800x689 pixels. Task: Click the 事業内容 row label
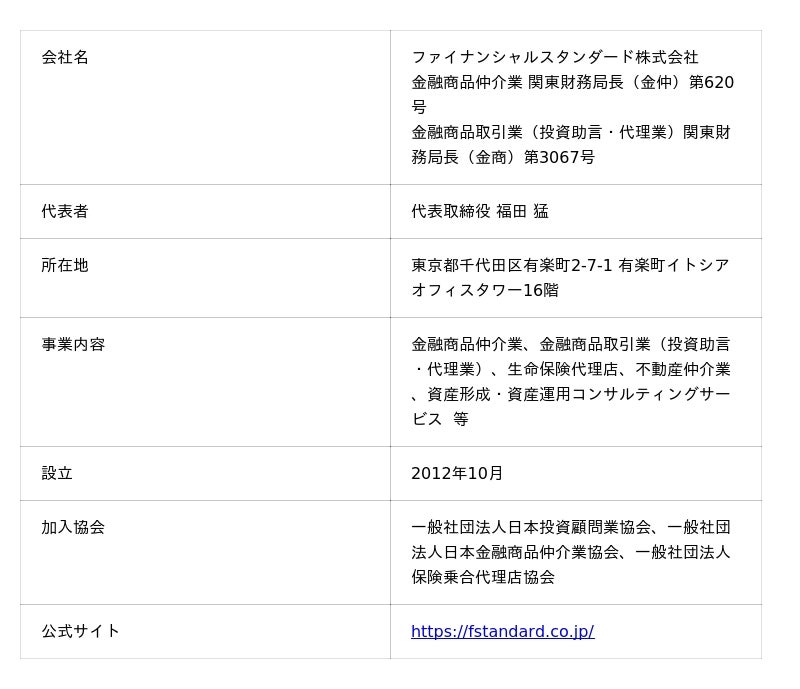pyautogui.click(x=73, y=345)
